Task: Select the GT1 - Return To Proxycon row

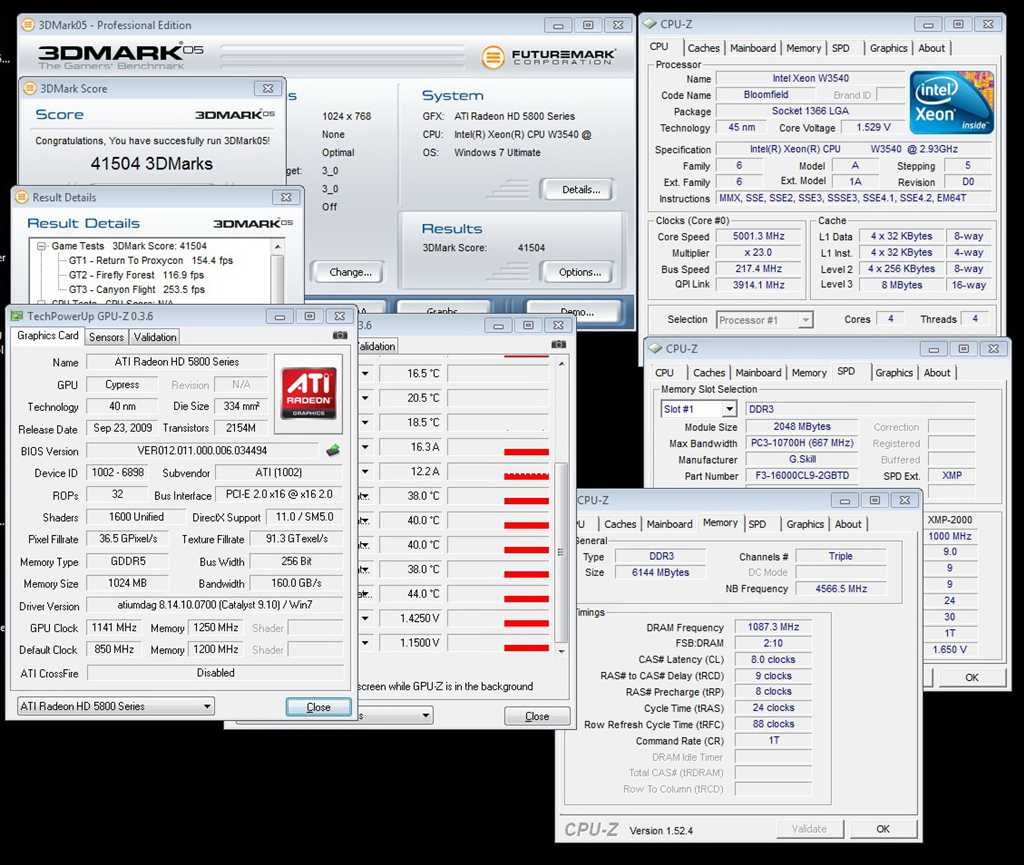Action: coord(151,260)
